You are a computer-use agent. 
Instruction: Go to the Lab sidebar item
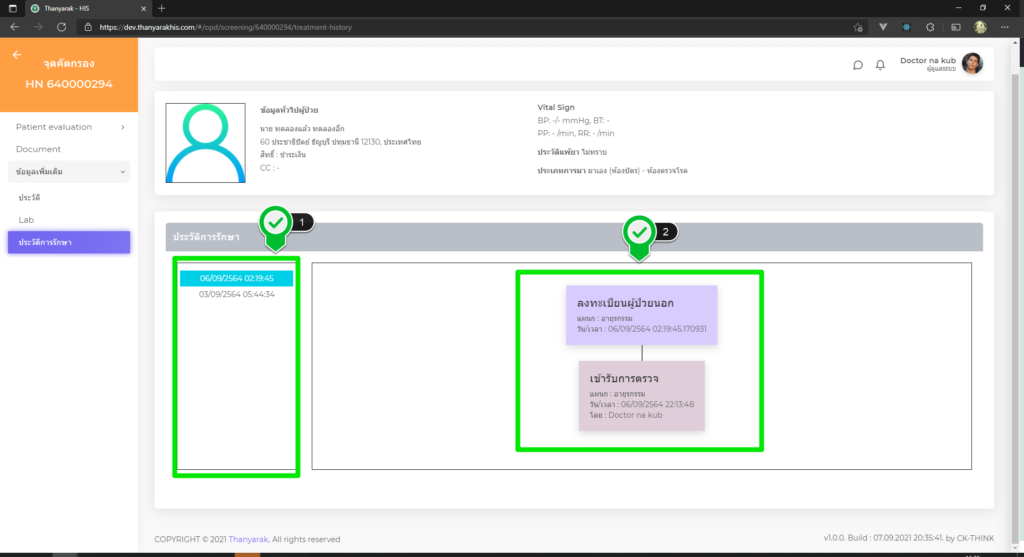pos(26,219)
